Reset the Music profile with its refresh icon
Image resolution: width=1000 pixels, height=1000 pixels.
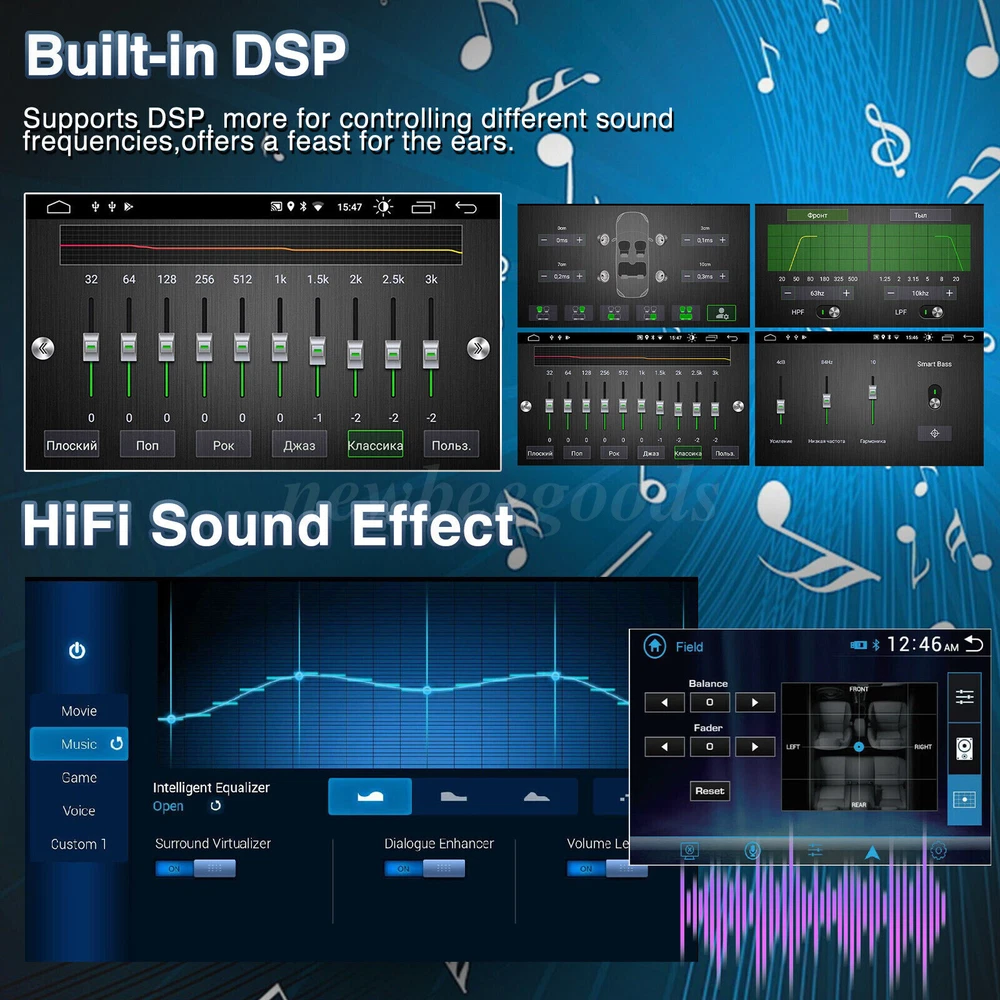point(116,744)
